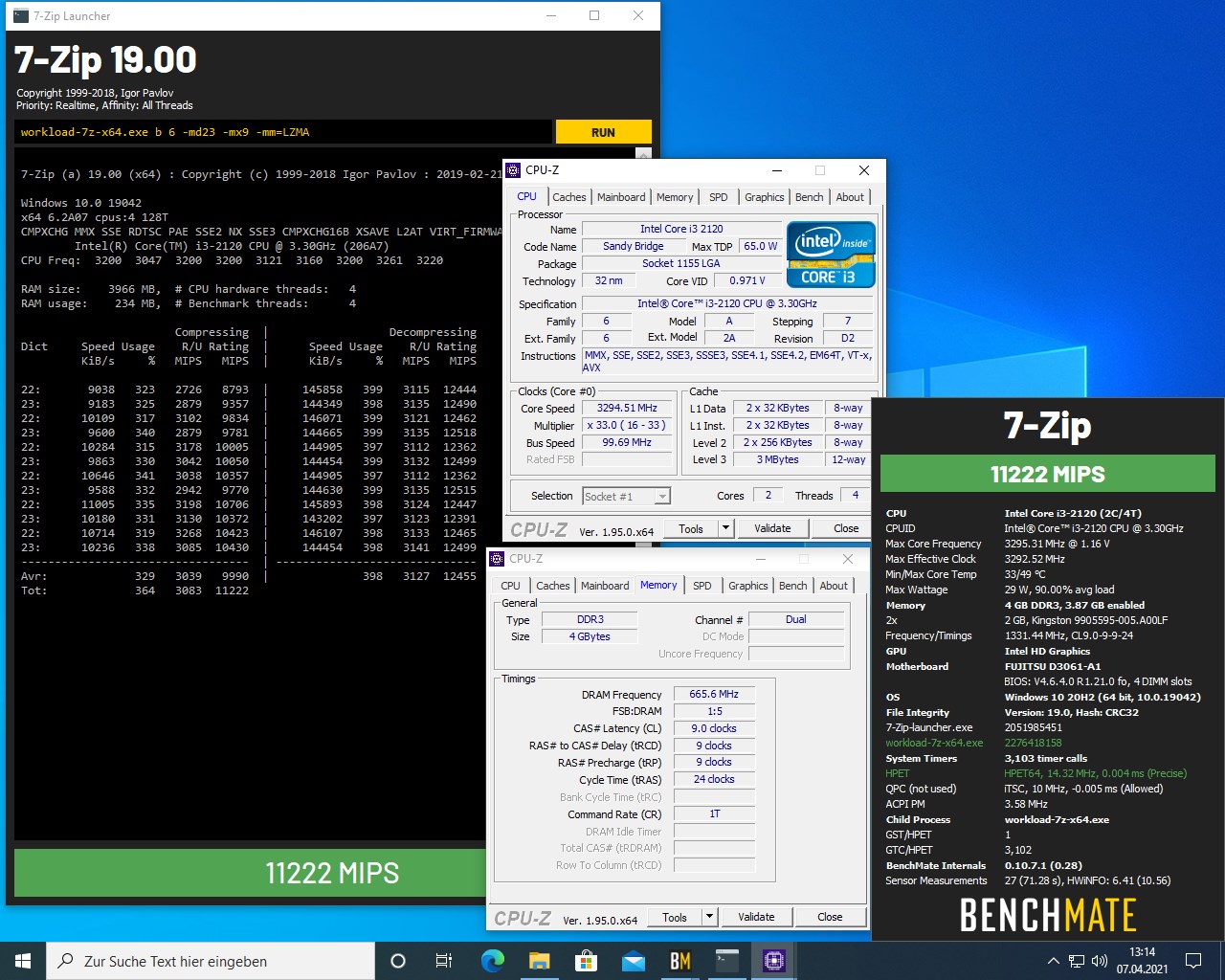Click Validate in top CPU-Z window
Screen dimensions: 1225x980
(x=772, y=528)
